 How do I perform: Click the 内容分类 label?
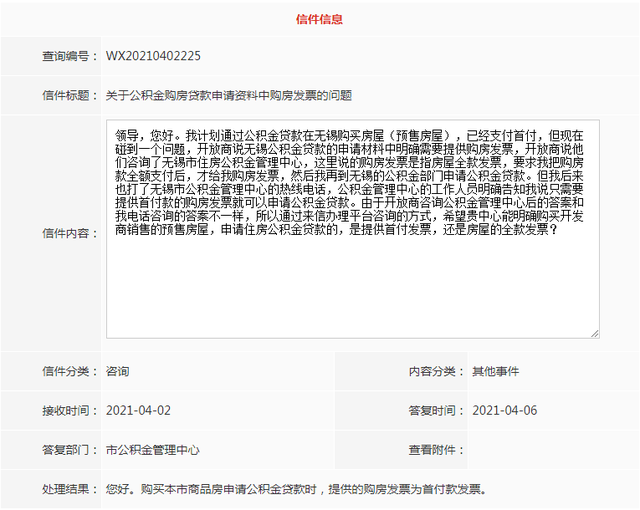pos(436,371)
